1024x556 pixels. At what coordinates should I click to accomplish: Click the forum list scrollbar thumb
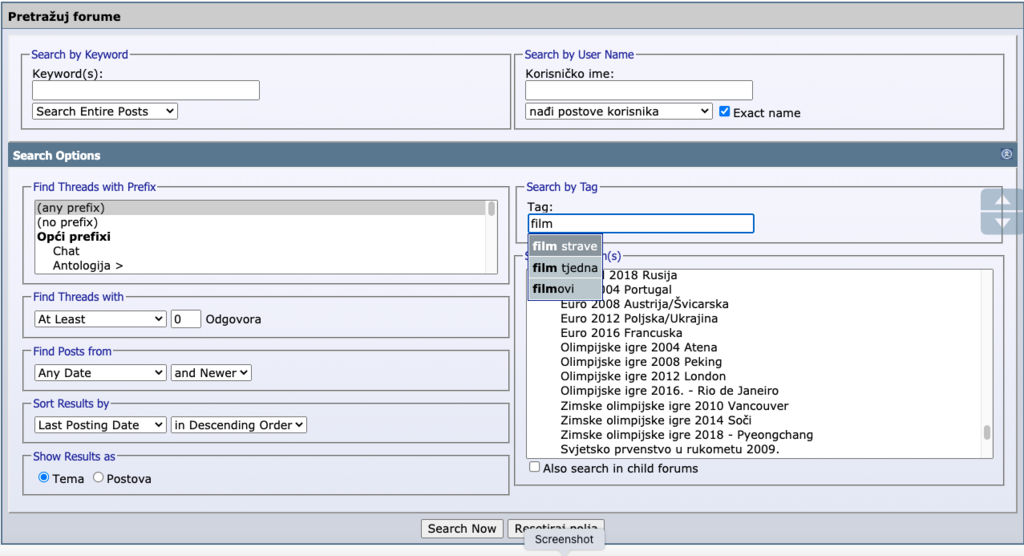(x=987, y=432)
